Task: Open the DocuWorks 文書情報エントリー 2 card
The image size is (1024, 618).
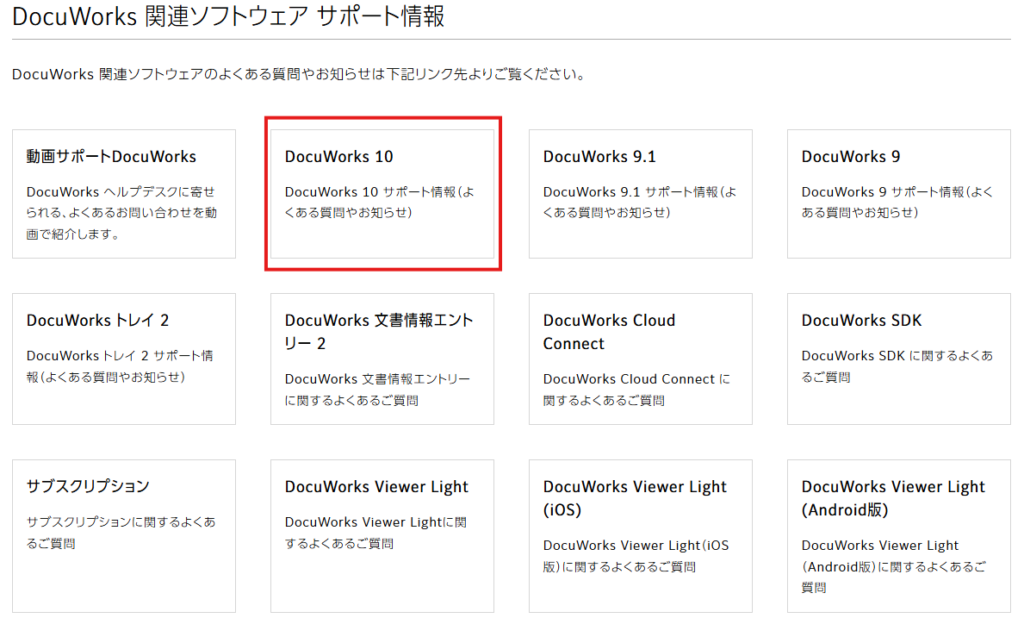Action: pos(382,359)
